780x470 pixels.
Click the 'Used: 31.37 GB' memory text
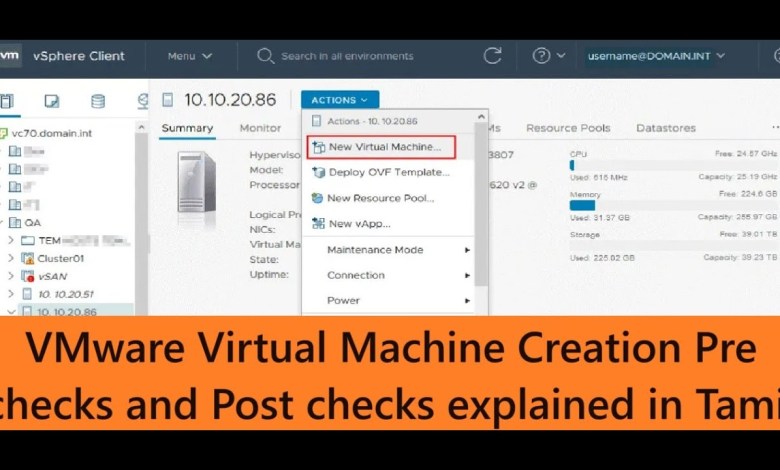coord(600,218)
